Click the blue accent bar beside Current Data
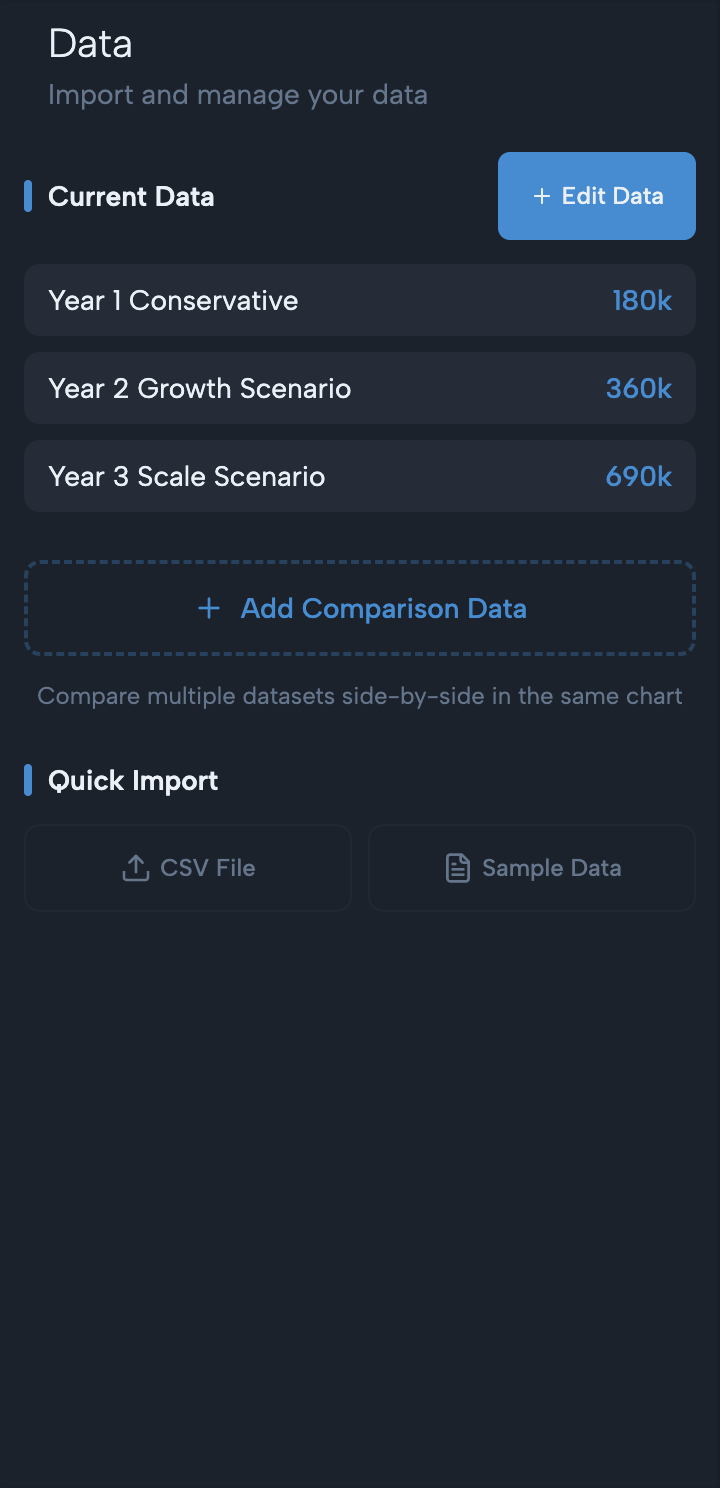The width and height of the screenshot is (720, 1488). click(29, 196)
